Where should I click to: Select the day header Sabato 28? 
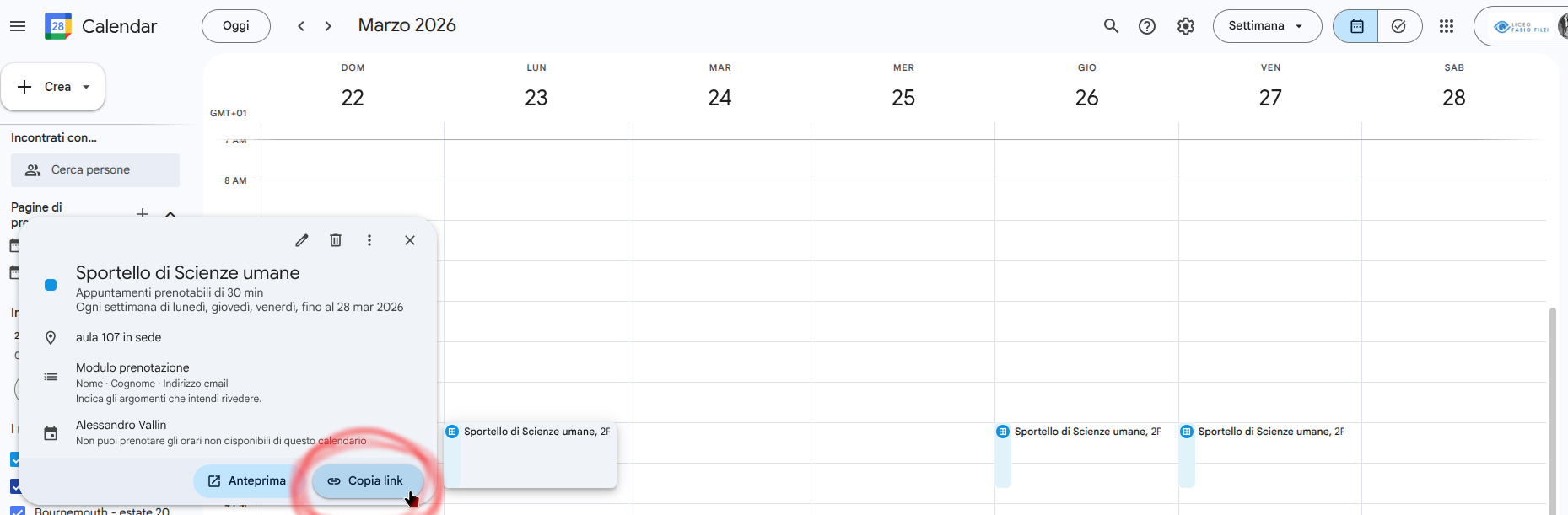click(1454, 88)
